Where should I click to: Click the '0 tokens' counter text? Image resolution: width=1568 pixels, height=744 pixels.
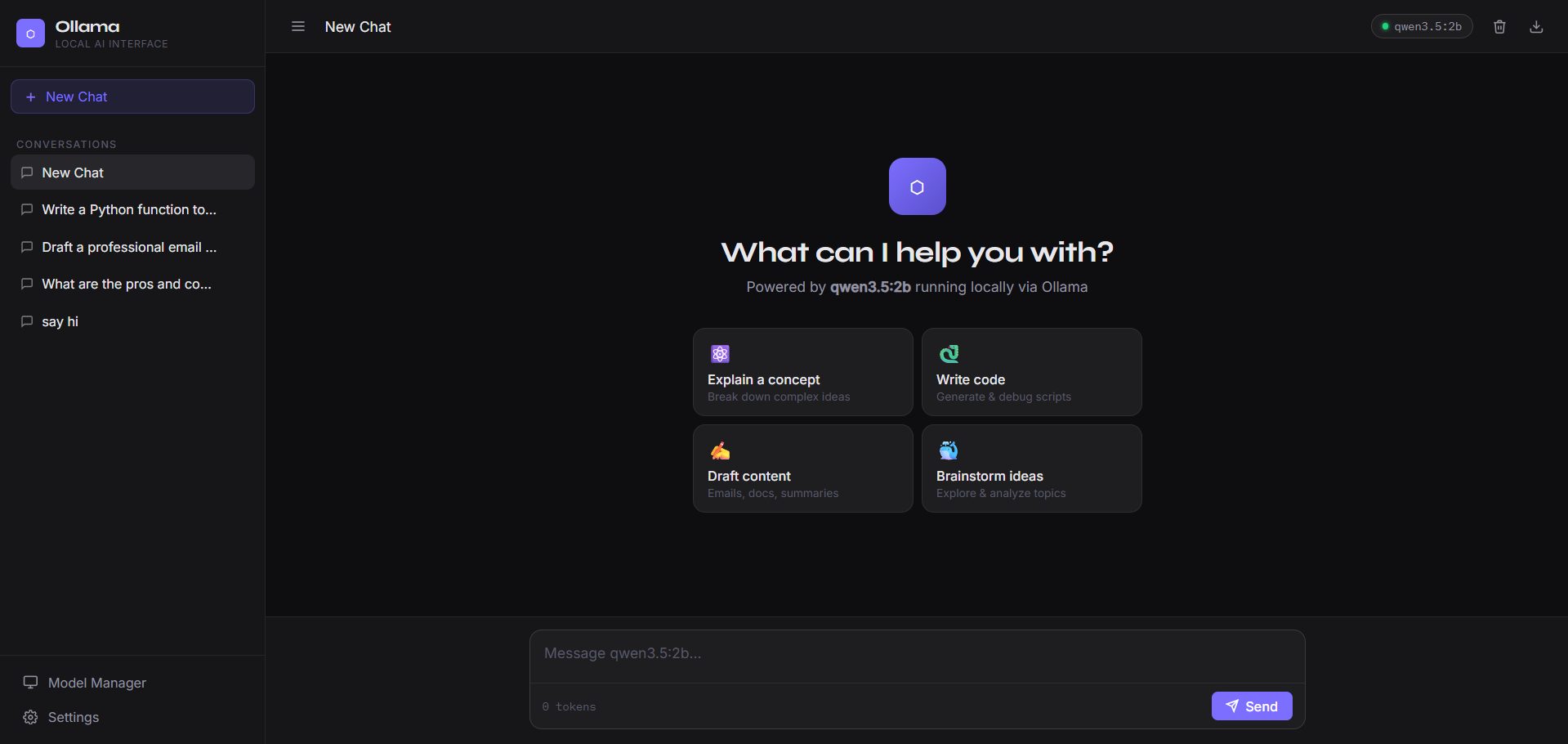tap(570, 706)
